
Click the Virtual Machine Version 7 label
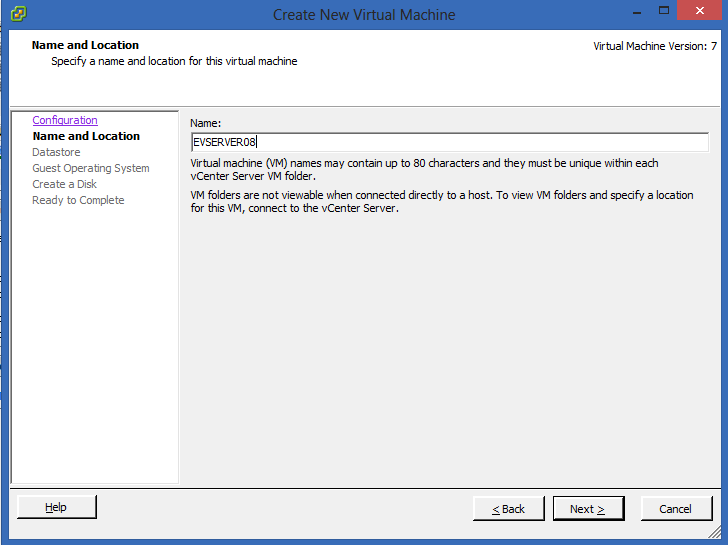tap(655, 46)
